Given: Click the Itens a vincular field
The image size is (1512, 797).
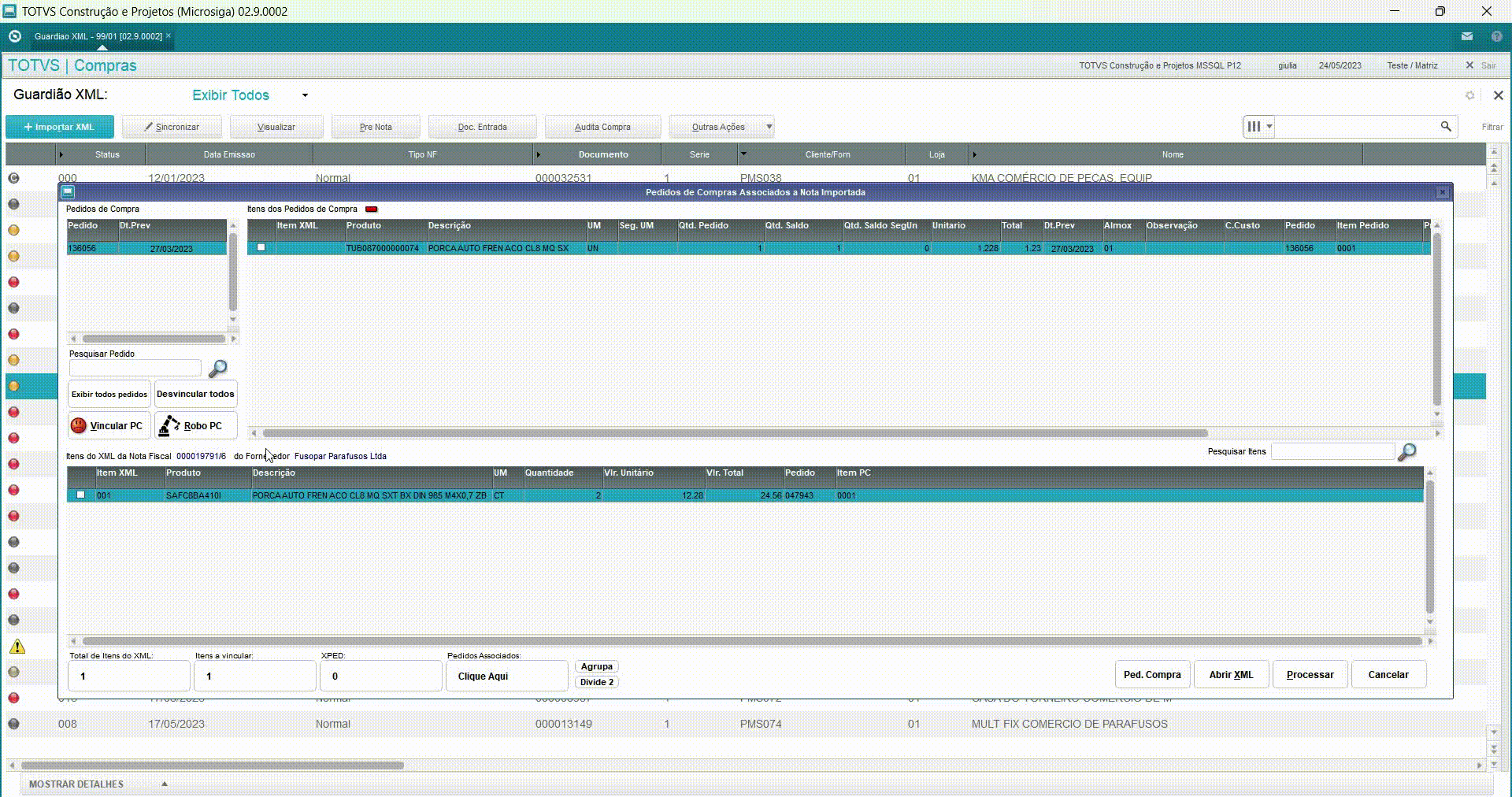Looking at the screenshot, I should 255,676.
